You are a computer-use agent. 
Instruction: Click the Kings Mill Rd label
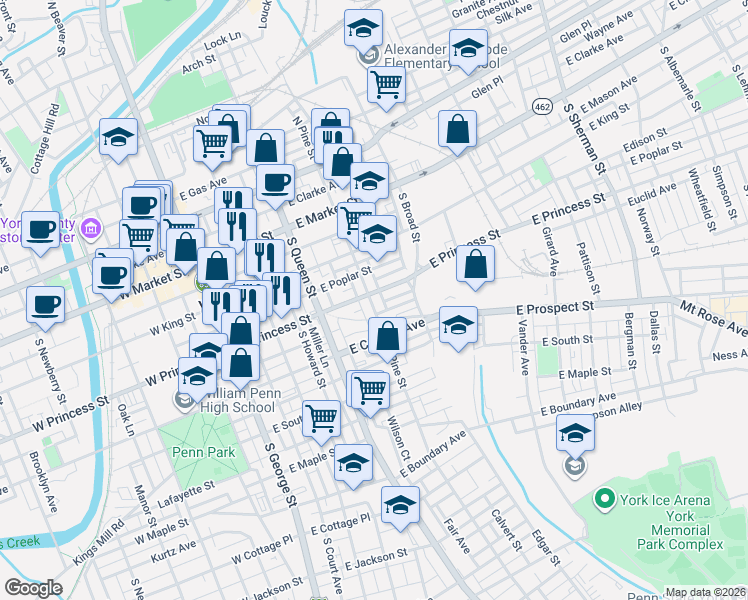point(99,542)
